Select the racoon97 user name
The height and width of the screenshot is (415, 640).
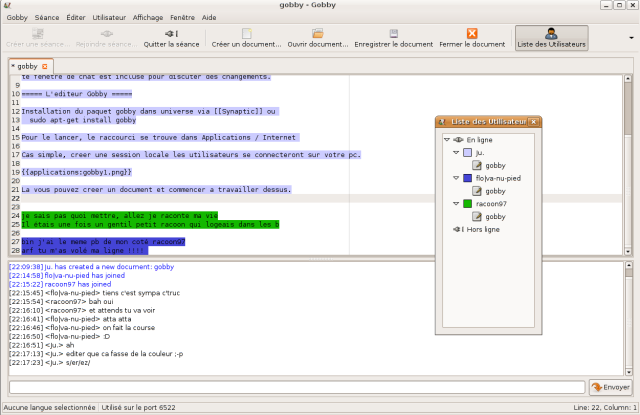pos(491,204)
